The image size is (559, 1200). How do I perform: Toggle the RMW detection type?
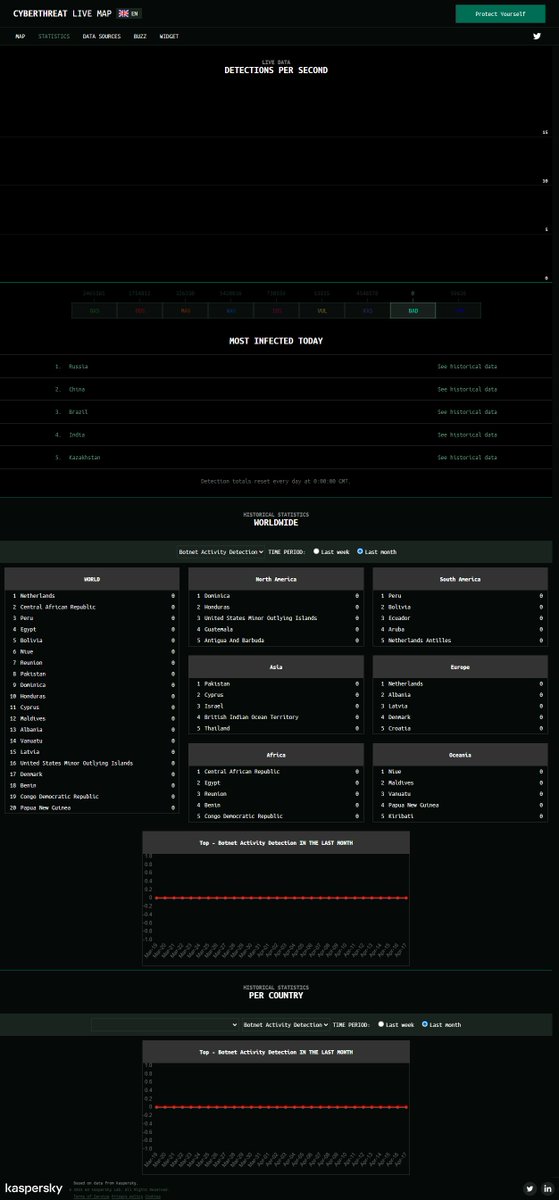click(x=458, y=311)
